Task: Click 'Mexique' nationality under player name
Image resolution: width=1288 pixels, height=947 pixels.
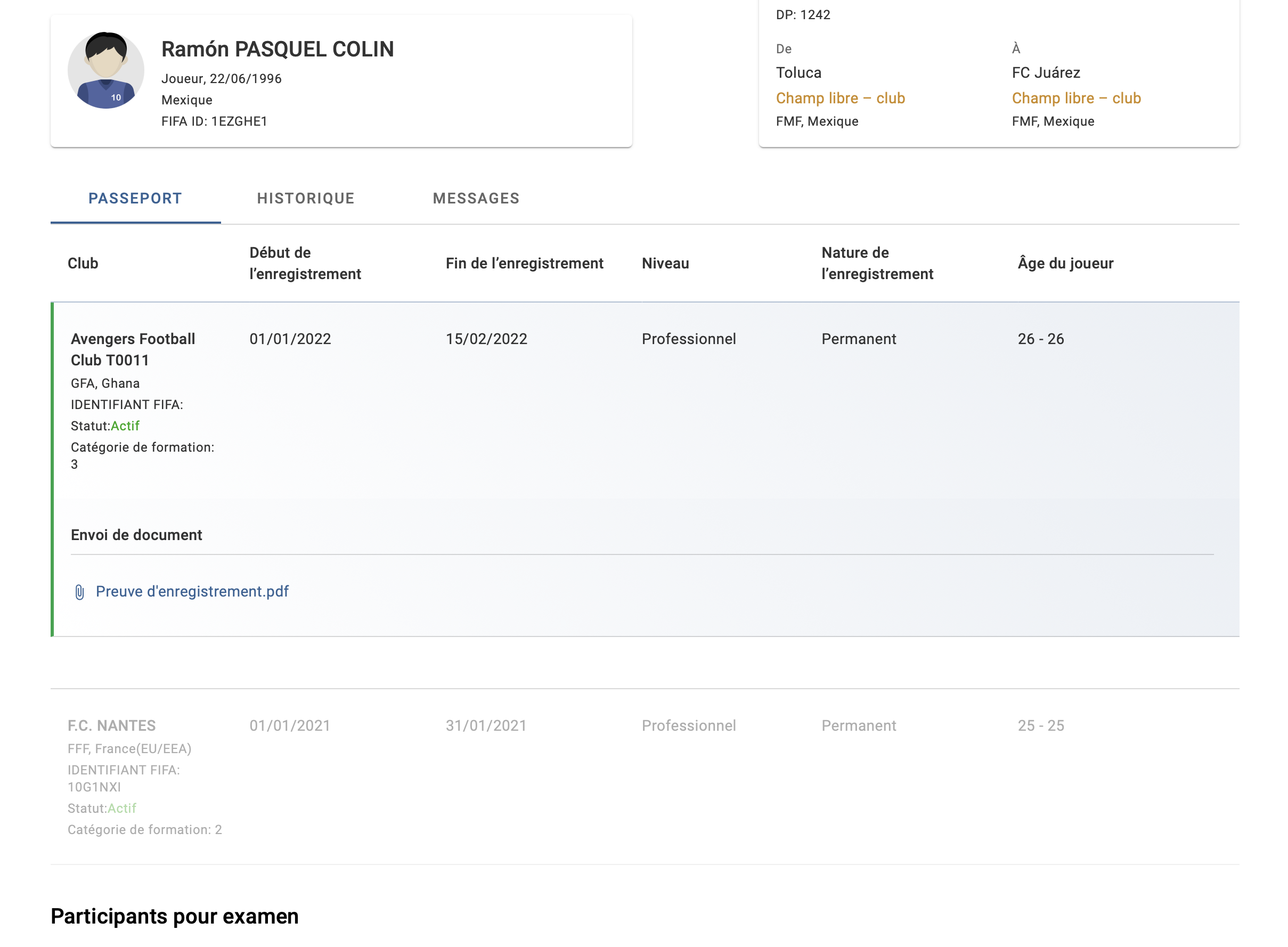Action: click(x=187, y=100)
